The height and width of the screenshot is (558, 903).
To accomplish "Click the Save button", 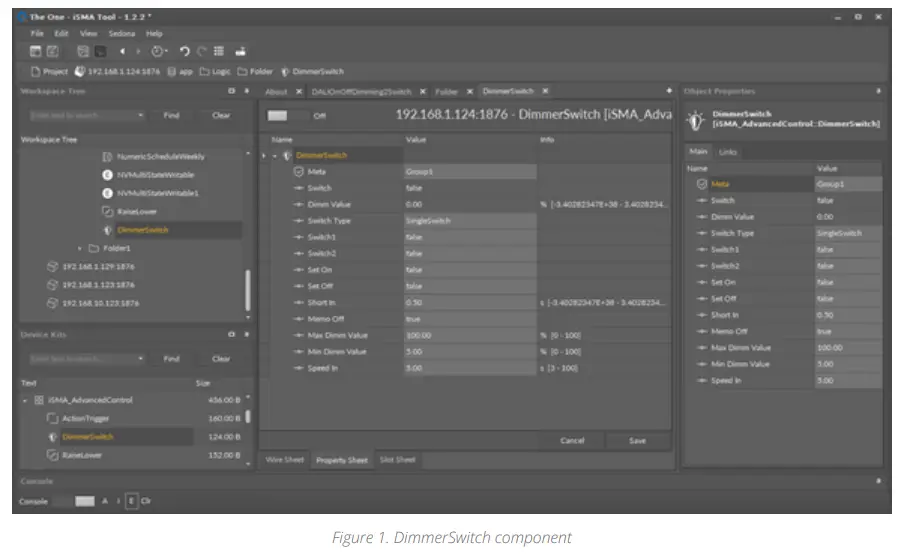I will click(x=636, y=440).
